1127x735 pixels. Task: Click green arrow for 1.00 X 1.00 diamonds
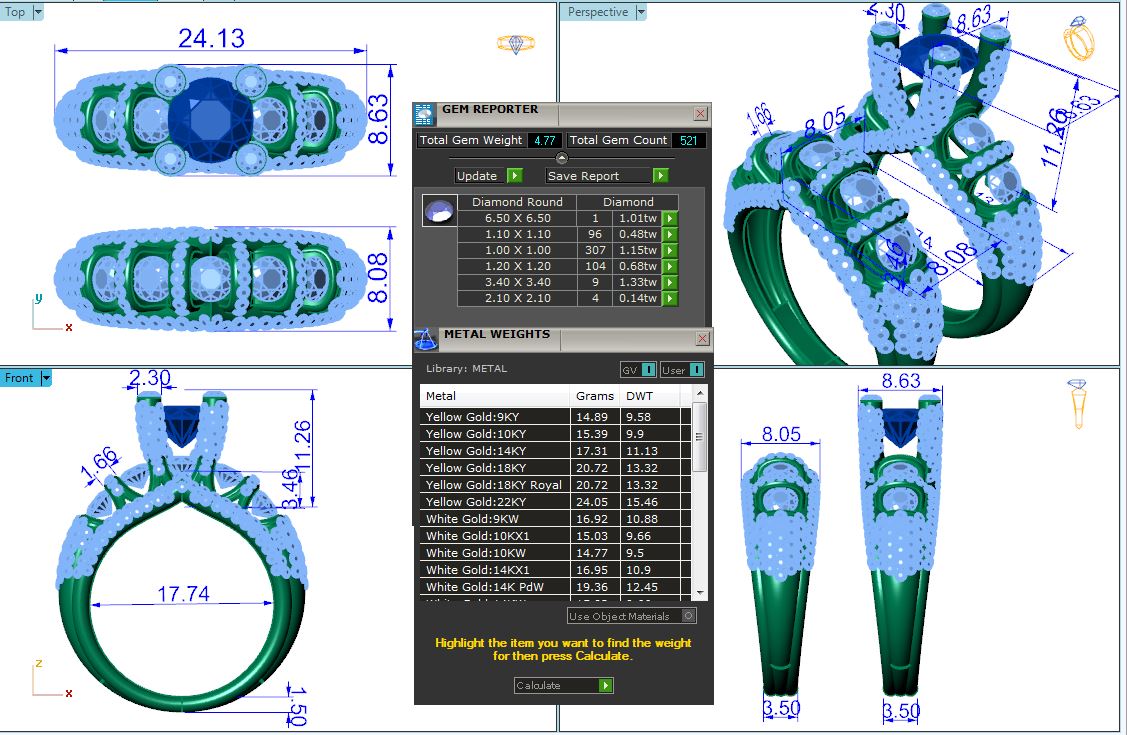pos(670,250)
